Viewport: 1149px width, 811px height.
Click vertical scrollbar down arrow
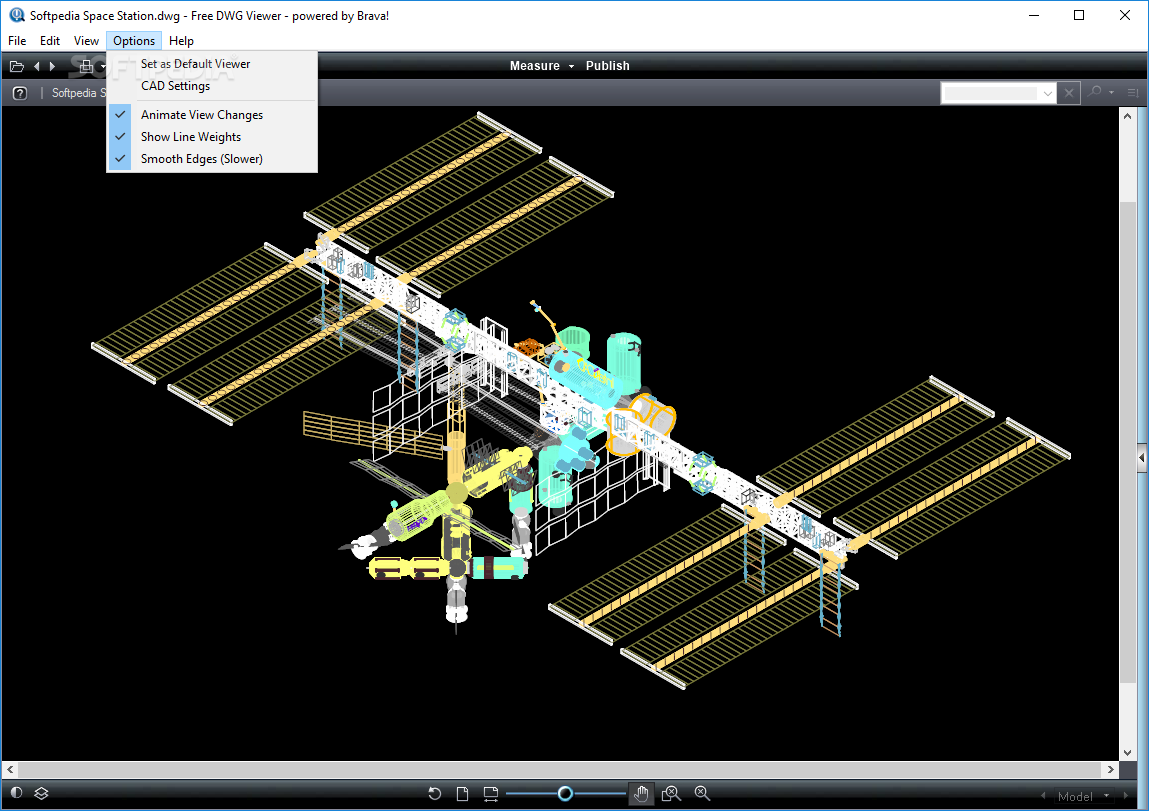(x=1127, y=752)
